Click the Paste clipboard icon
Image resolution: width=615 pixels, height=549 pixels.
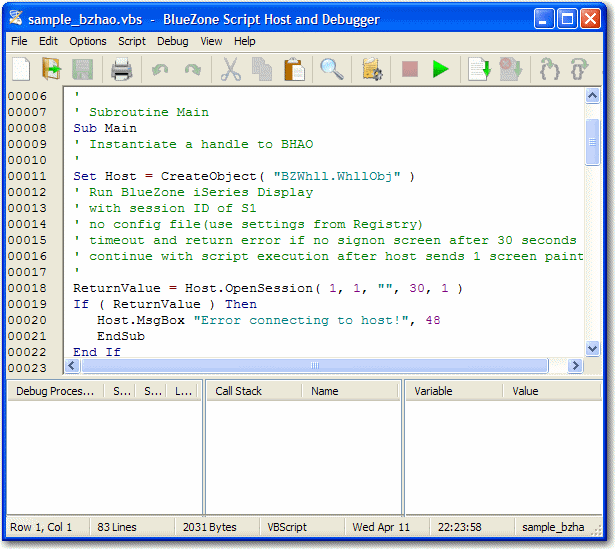pyautogui.click(x=294, y=69)
